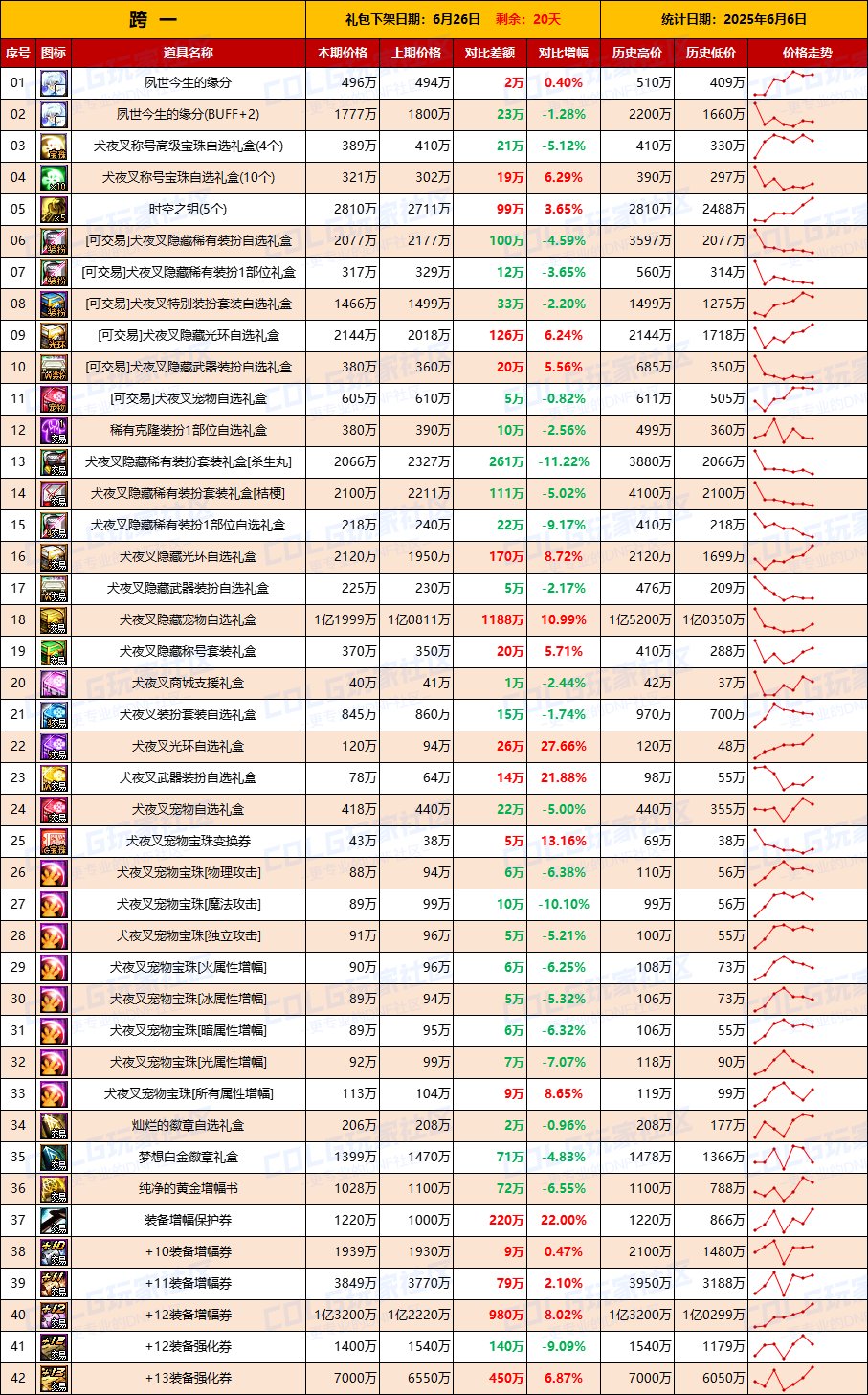
Task: Click the icon in row 11 宠物自选礼盒
Action: click(x=54, y=399)
